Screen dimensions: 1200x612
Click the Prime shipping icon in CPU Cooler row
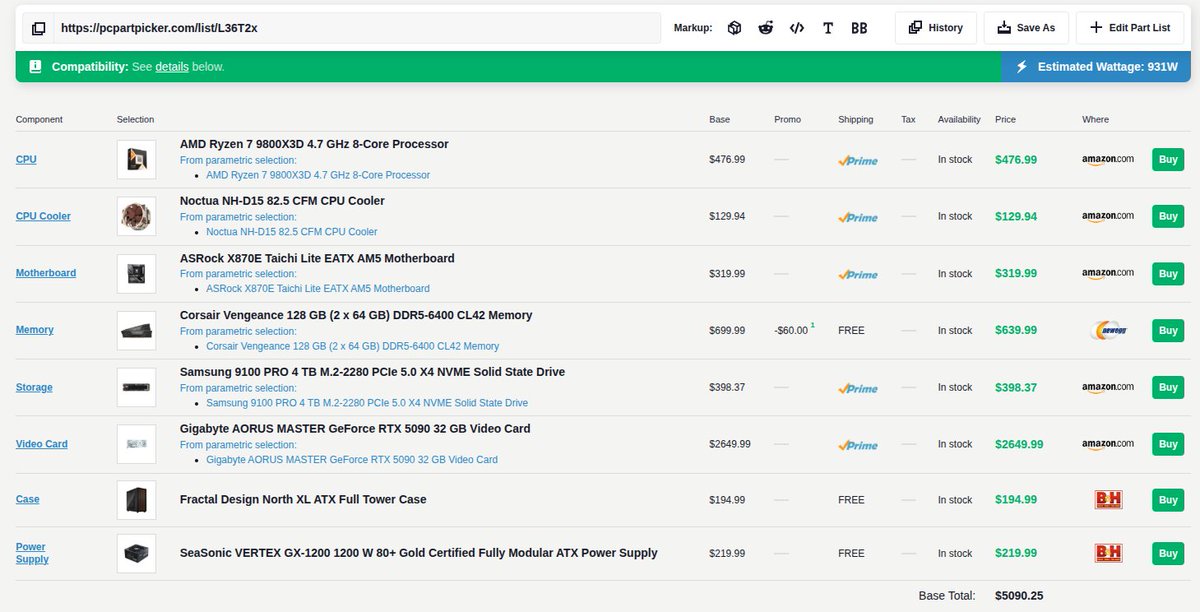point(858,217)
